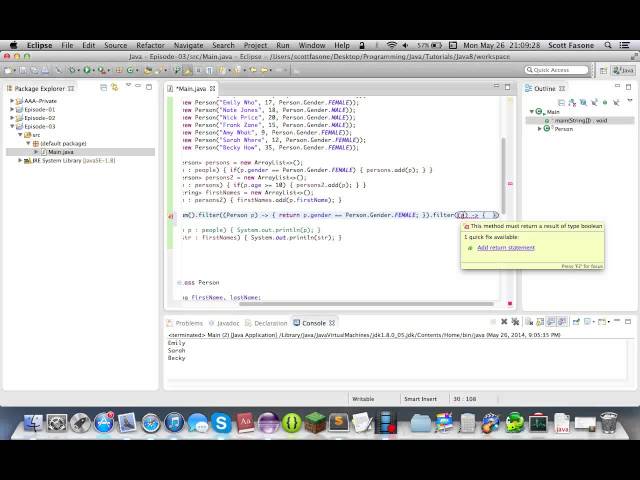Open the Navigate menu
The width and height of the screenshot is (640, 480).
(x=188, y=45)
